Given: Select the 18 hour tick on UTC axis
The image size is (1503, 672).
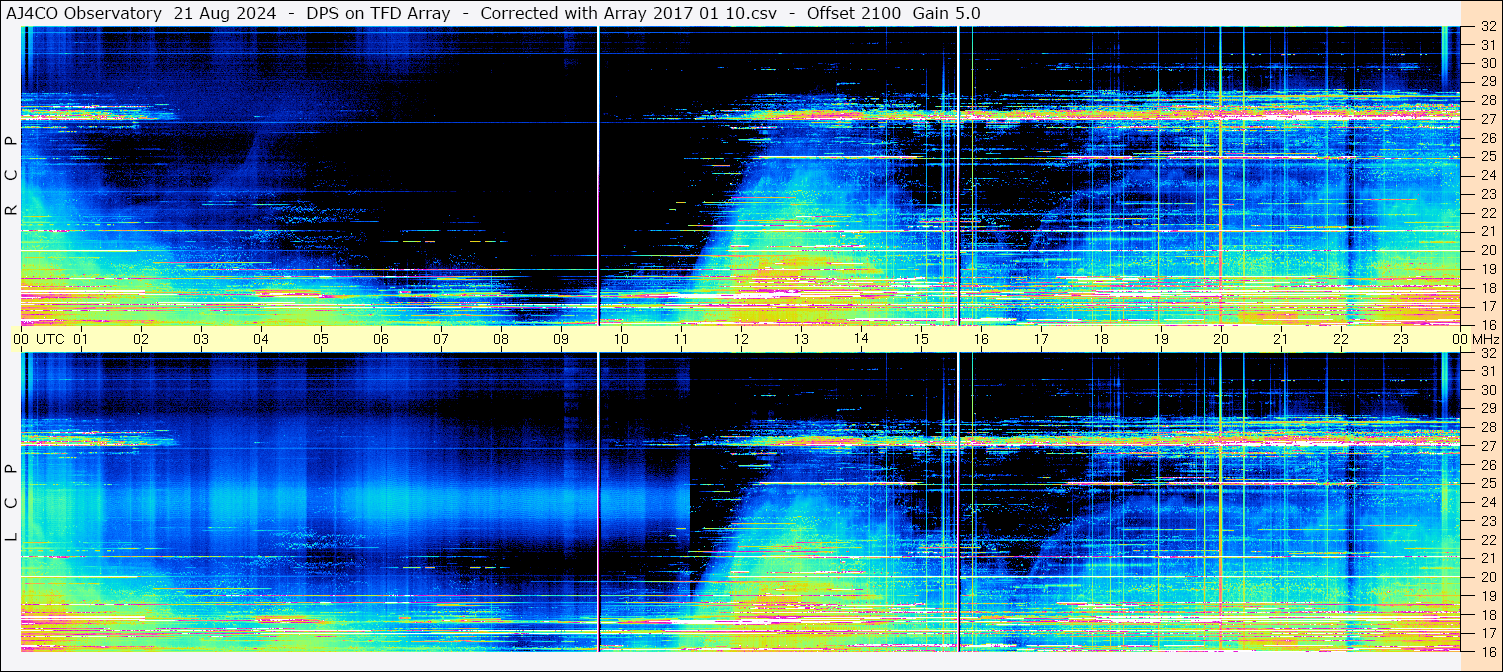Looking at the screenshot, I should coord(1100,339).
